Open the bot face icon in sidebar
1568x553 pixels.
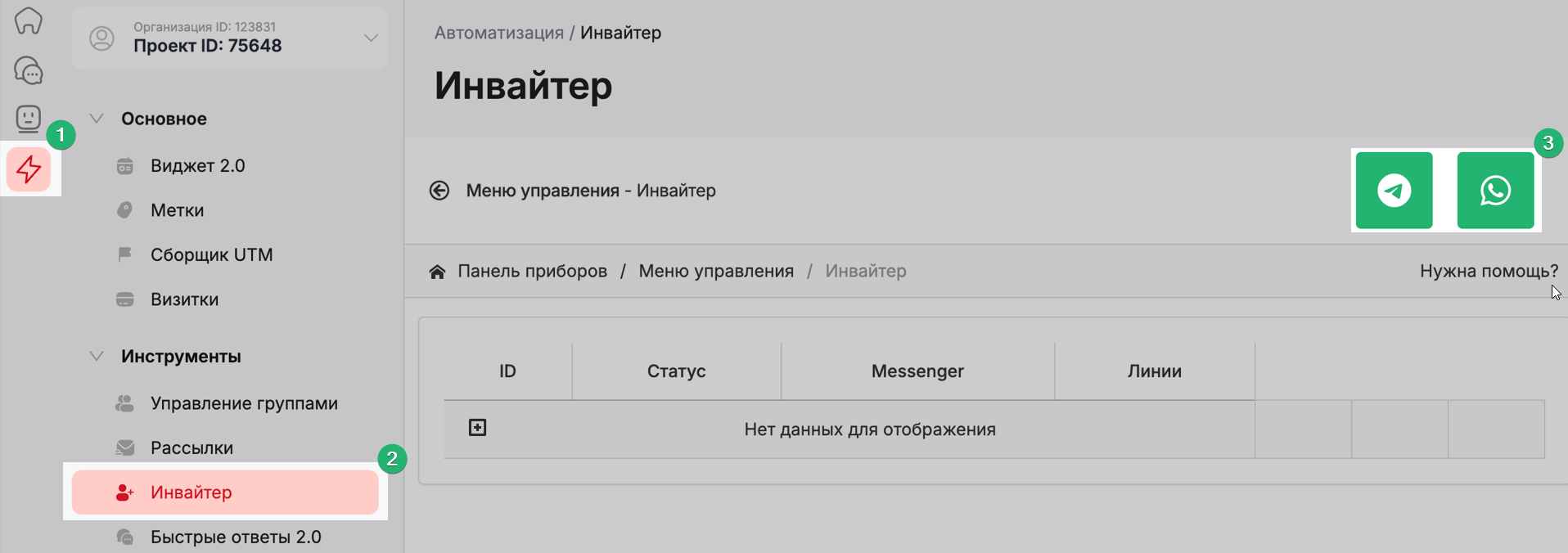29,119
